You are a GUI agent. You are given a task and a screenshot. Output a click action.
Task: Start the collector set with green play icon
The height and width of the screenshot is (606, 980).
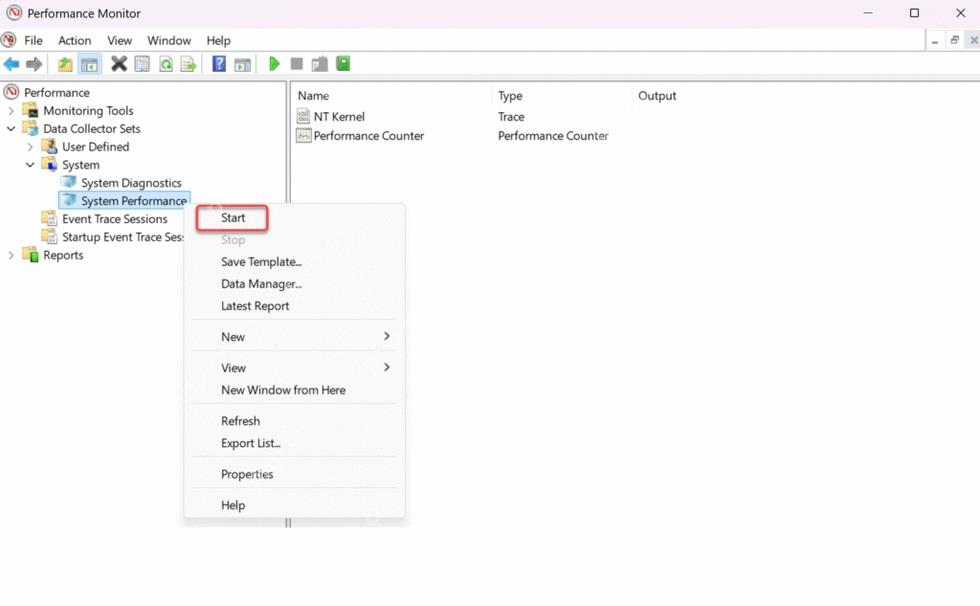[x=274, y=64]
